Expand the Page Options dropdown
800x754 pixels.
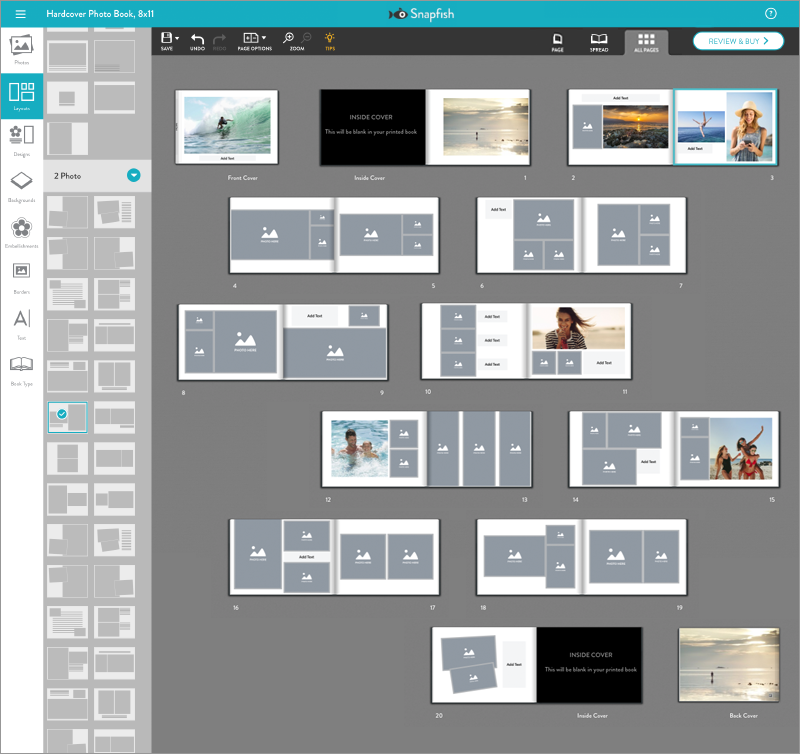[255, 40]
